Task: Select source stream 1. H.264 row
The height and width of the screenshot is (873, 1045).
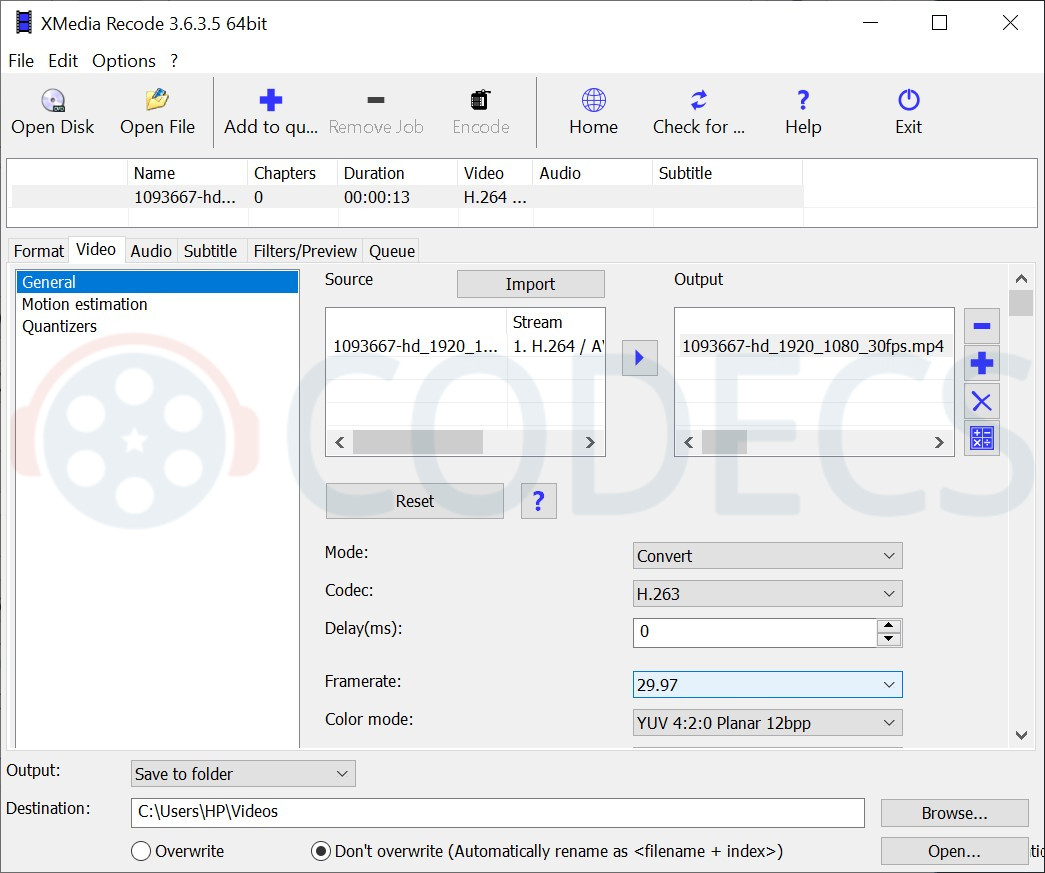Action: (465, 347)
